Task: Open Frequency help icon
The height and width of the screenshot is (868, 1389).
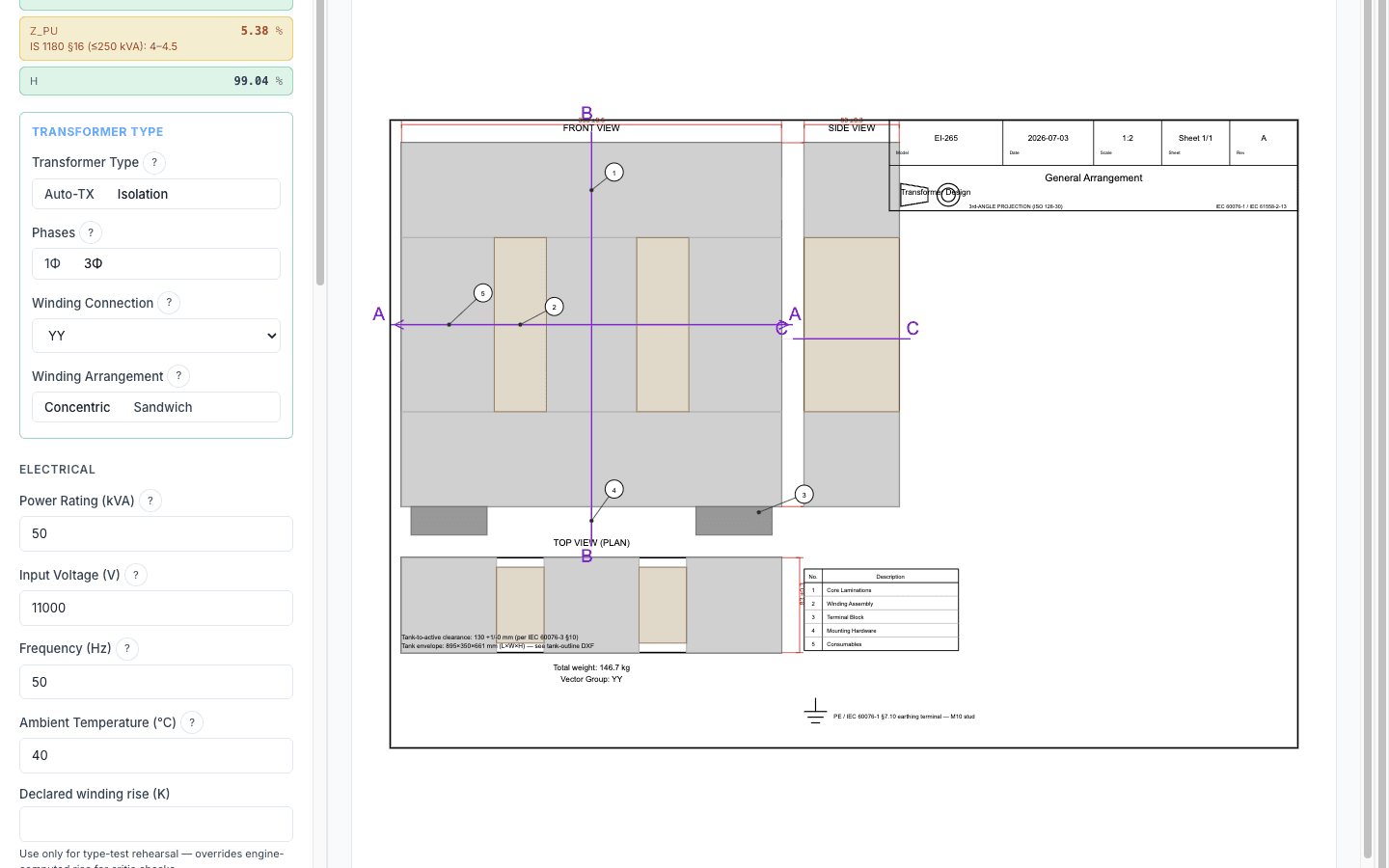Action: (127, 648)
